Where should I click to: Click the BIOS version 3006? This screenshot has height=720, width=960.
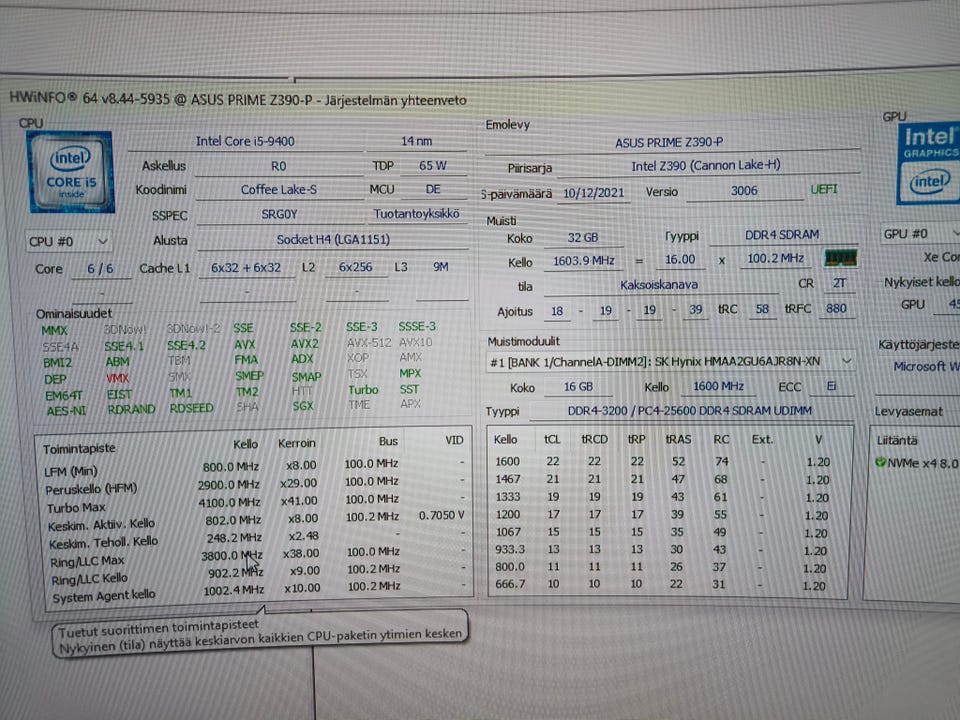tap(744, 191)
